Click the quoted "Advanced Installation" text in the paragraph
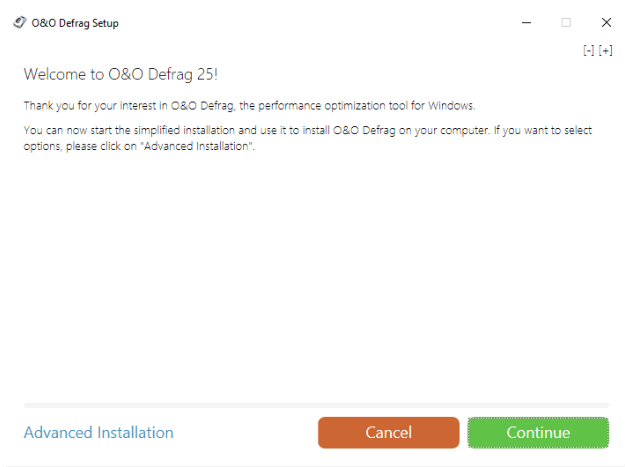627x467 pixels. (198, 146)
